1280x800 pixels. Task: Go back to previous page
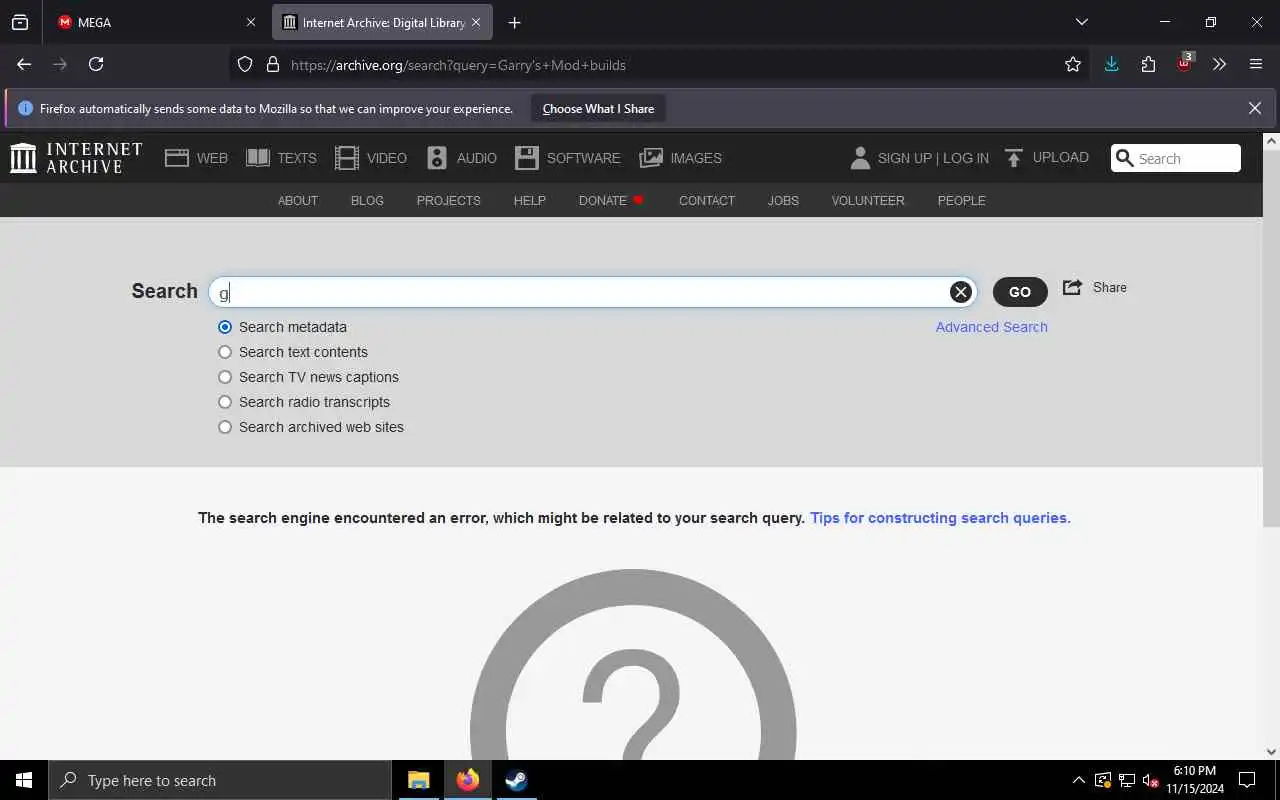coord(24,64)
